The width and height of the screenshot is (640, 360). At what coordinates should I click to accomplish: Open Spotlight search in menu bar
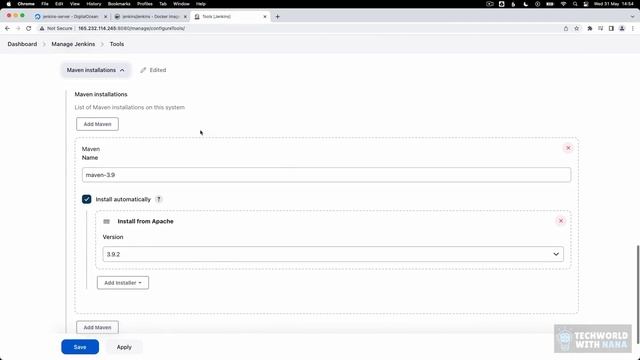click(x=575, y=4)
